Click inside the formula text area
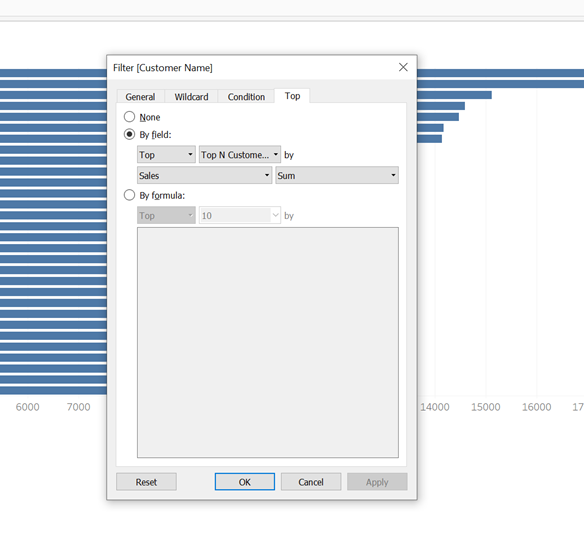Viewport: 584px width, 559px height. [268, 343]
